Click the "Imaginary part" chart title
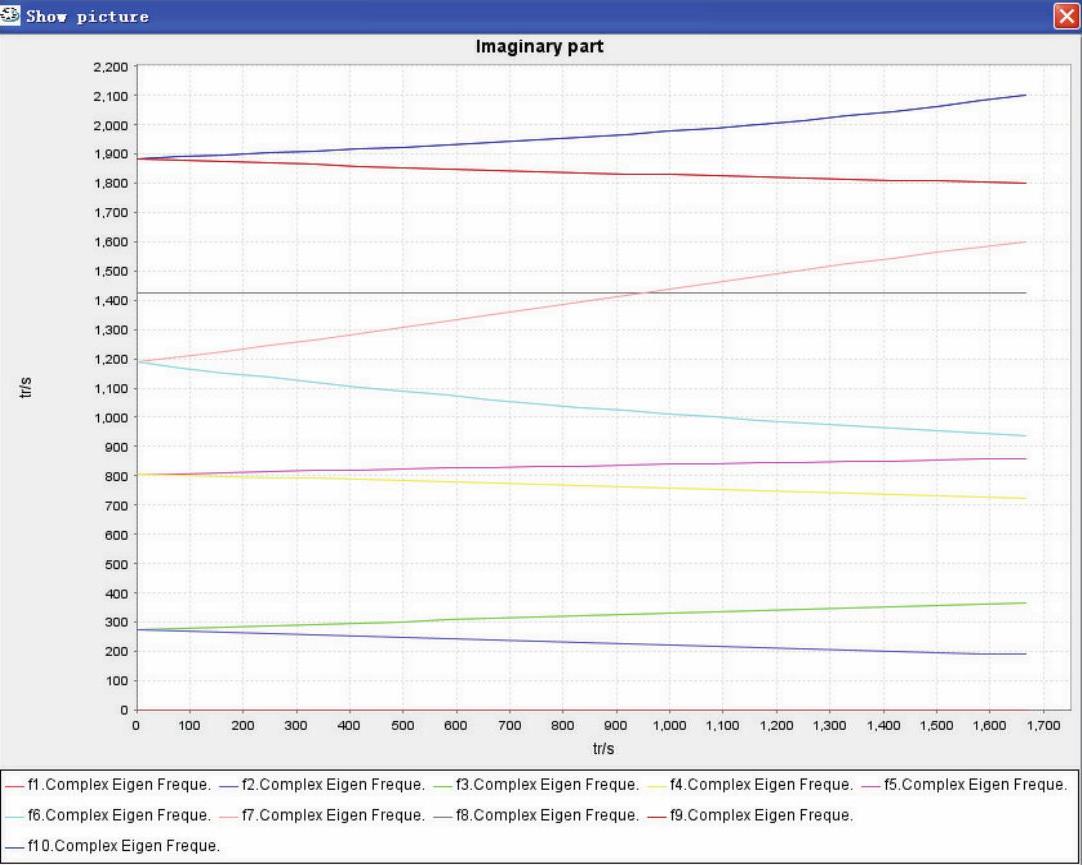Image resolution: width=1082 pixels, height=865 pixels. point(539,47)
